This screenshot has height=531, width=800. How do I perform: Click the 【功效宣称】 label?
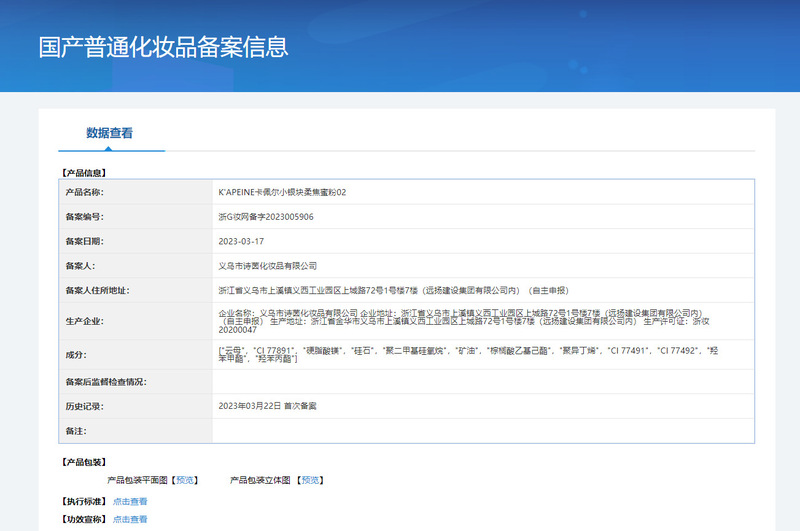point(84,519)
